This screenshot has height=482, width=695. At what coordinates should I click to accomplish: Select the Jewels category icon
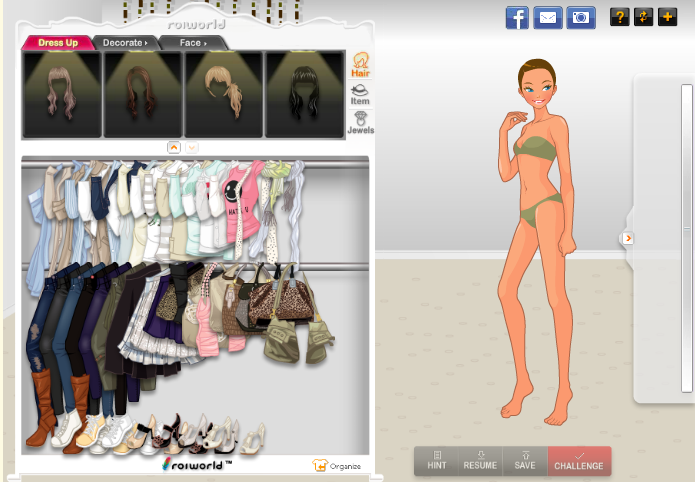[360, 123]
